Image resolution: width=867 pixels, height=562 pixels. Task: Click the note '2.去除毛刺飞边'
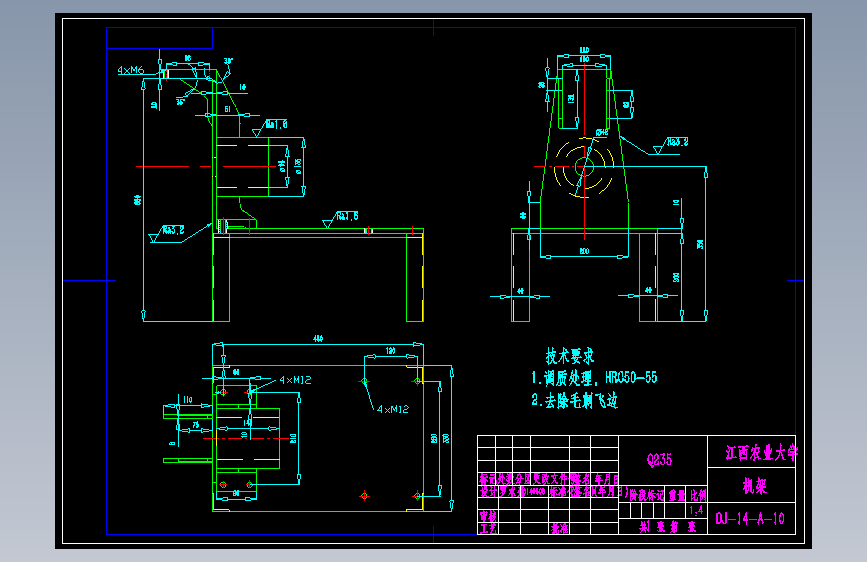pyautogui.click(x=574, y=400)
